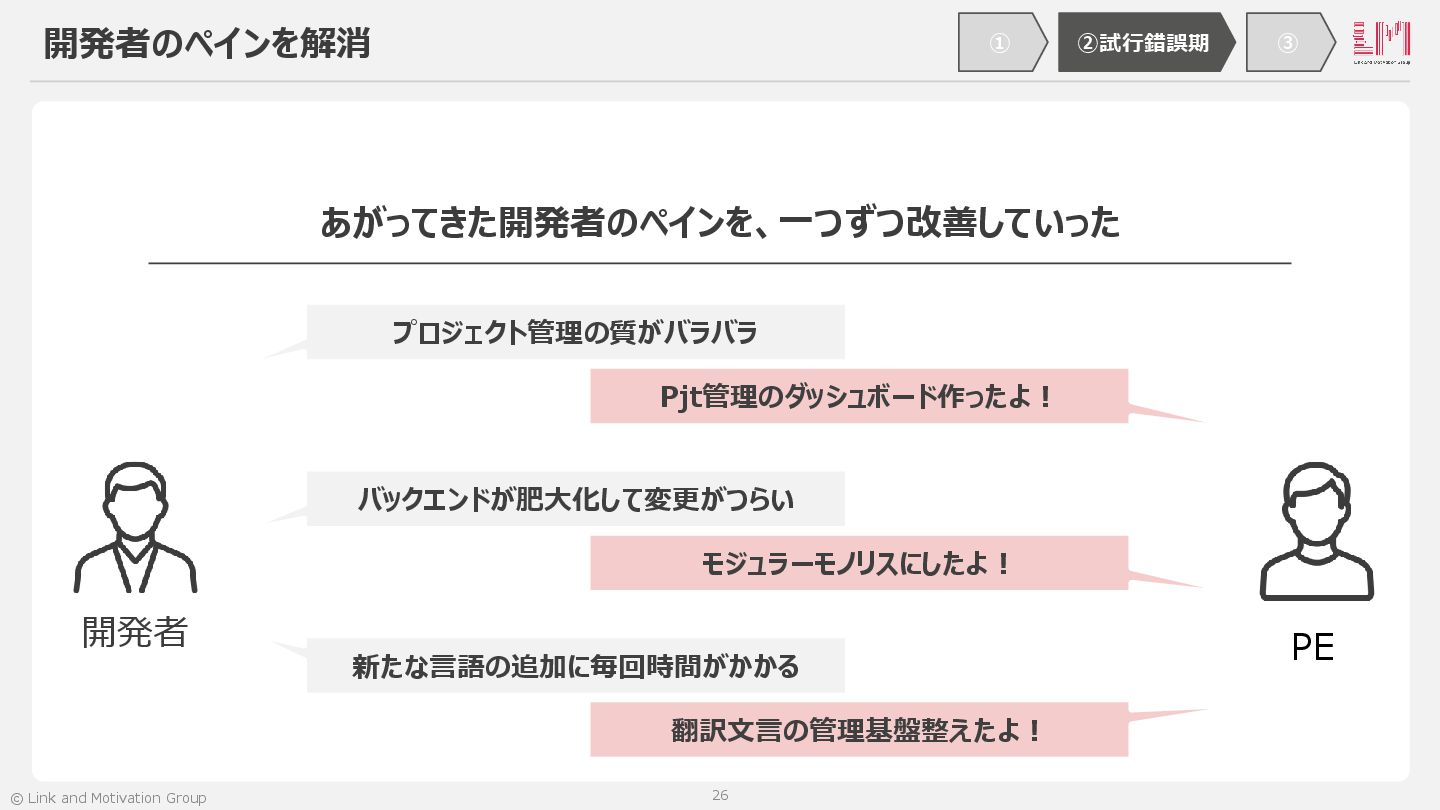Click the PE person icon

1317,531
